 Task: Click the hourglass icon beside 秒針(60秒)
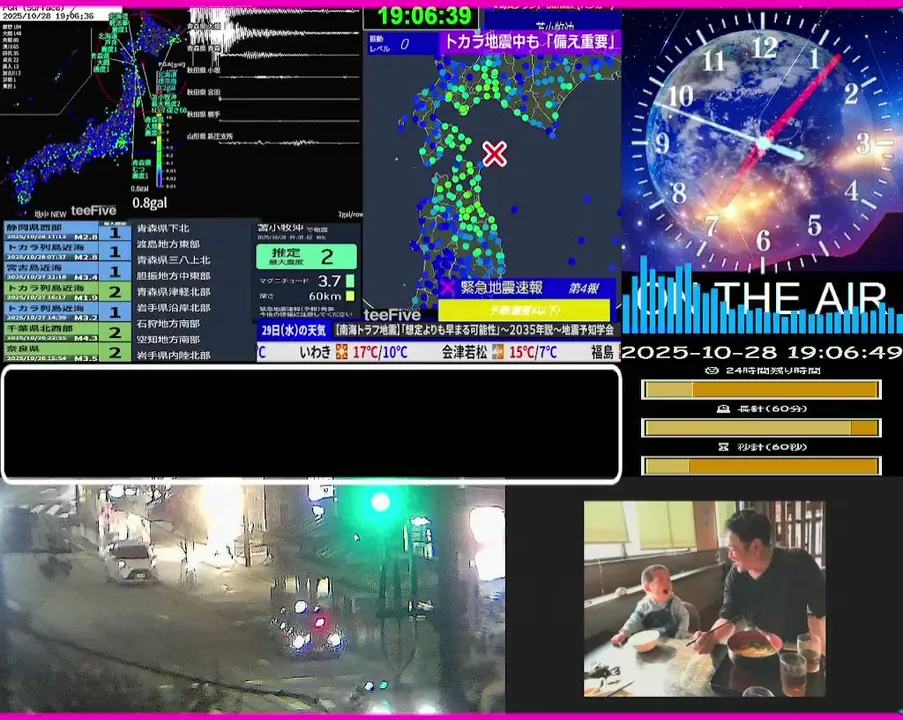pos(724,446)
